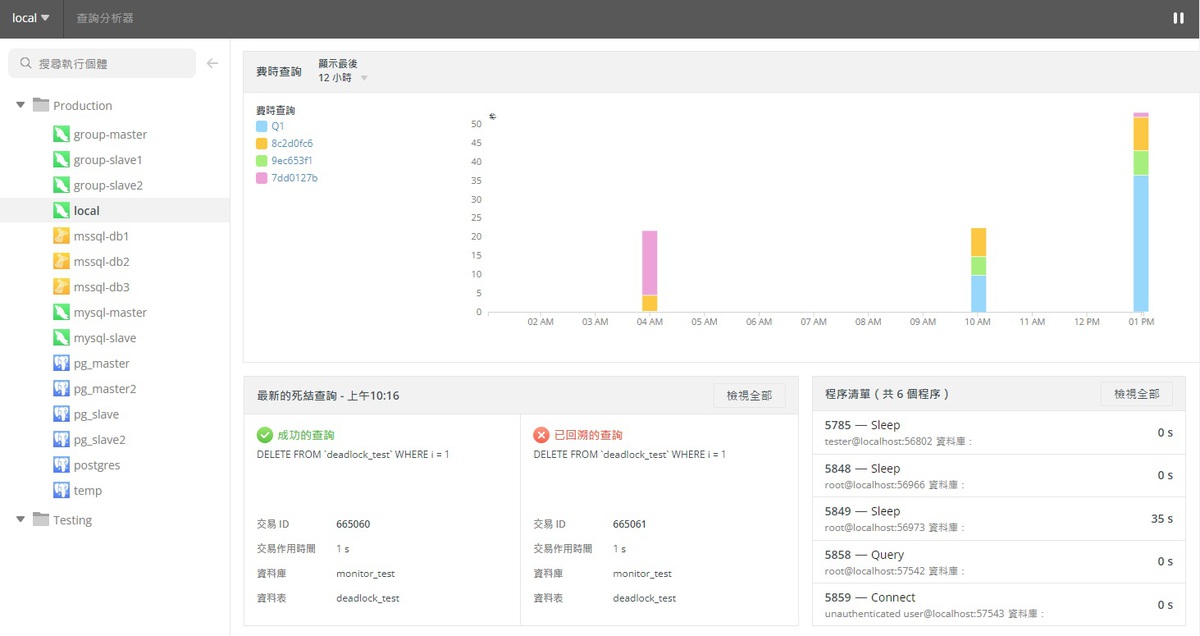The height and width of the screenshot is (636, 1200).
Task: Click the postgres elephant icon
Action: pyautogui.click(x=59, y=464)
